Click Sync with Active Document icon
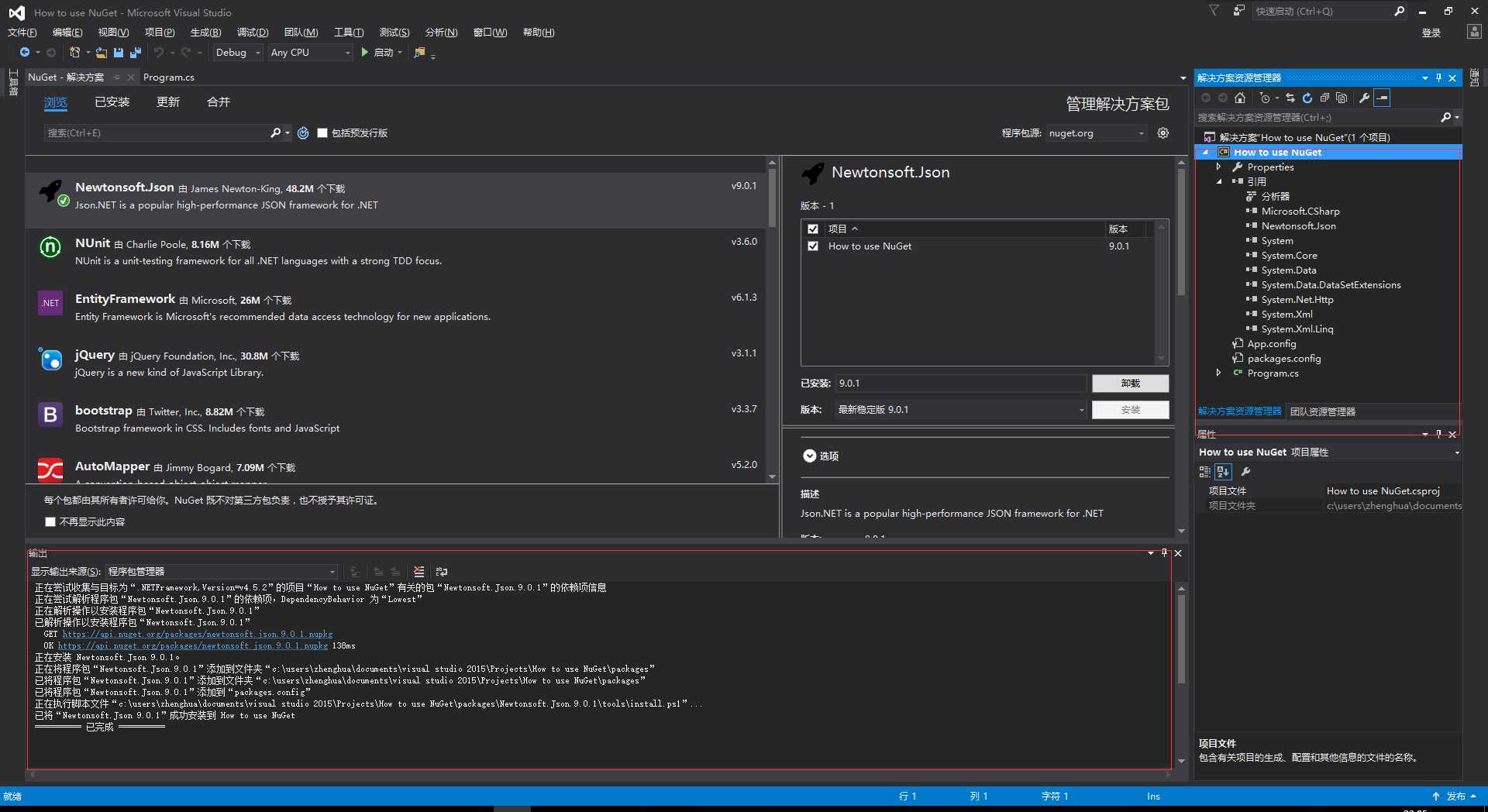The width and height of the screenshot is (1488, 812). coord(1290,98)
